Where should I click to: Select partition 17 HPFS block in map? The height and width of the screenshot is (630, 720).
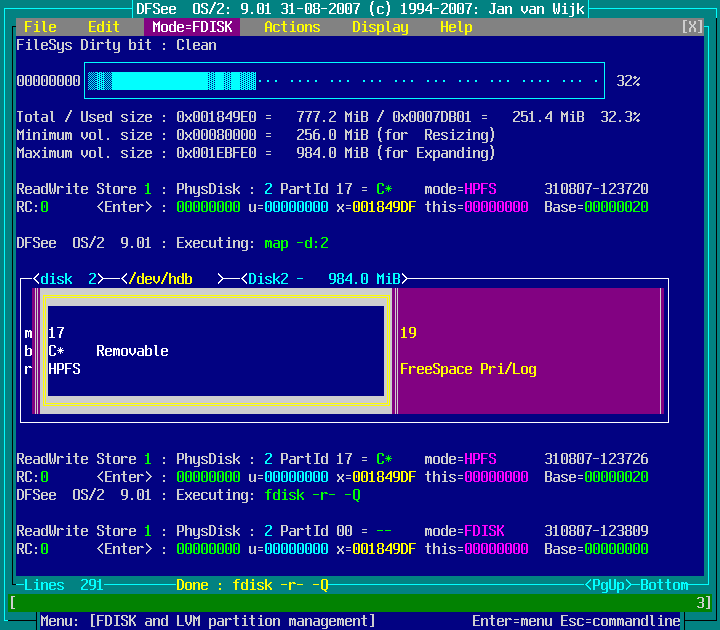(215, 351)
